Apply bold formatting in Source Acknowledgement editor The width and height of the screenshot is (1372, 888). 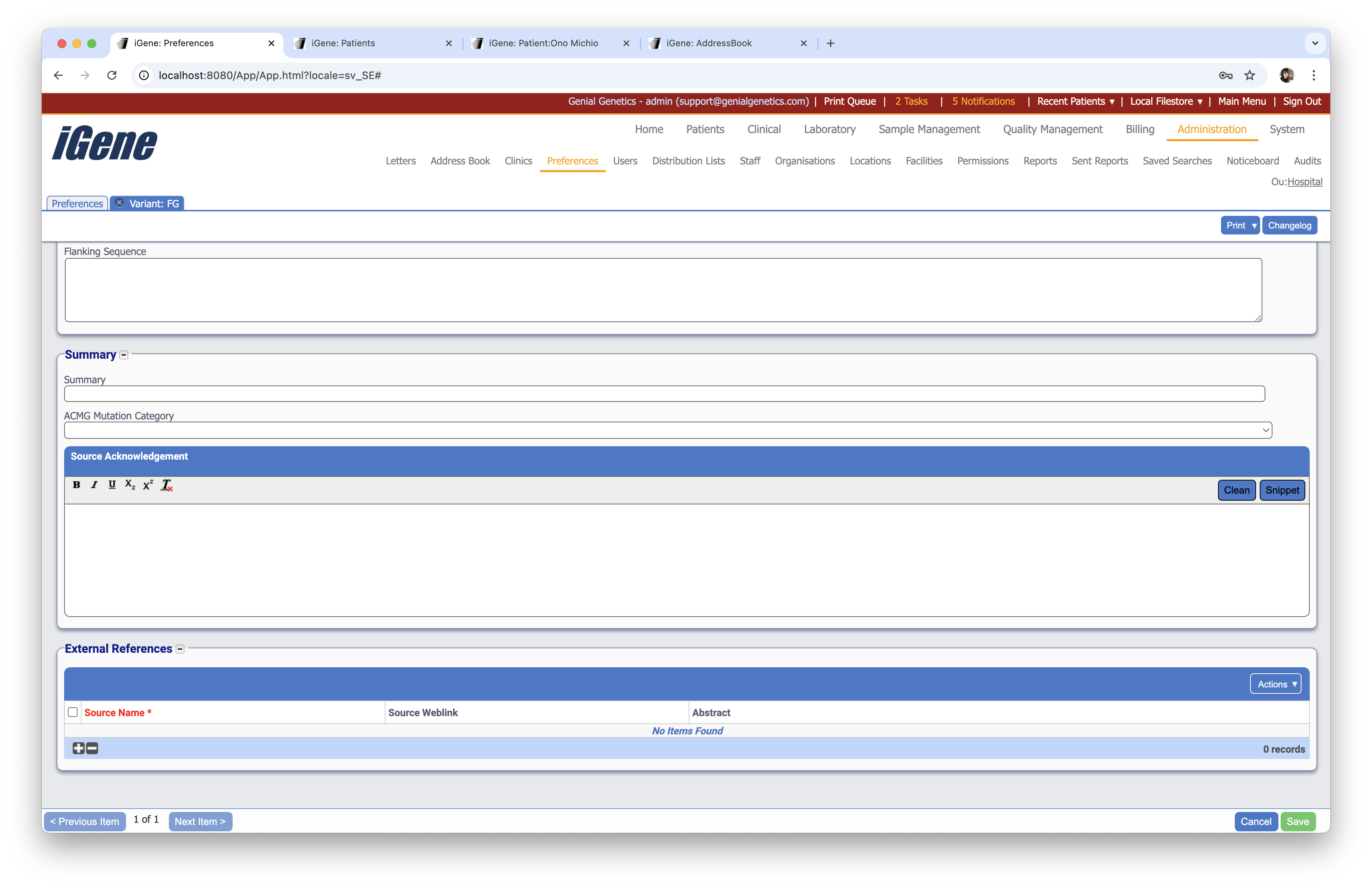[76, 485]
